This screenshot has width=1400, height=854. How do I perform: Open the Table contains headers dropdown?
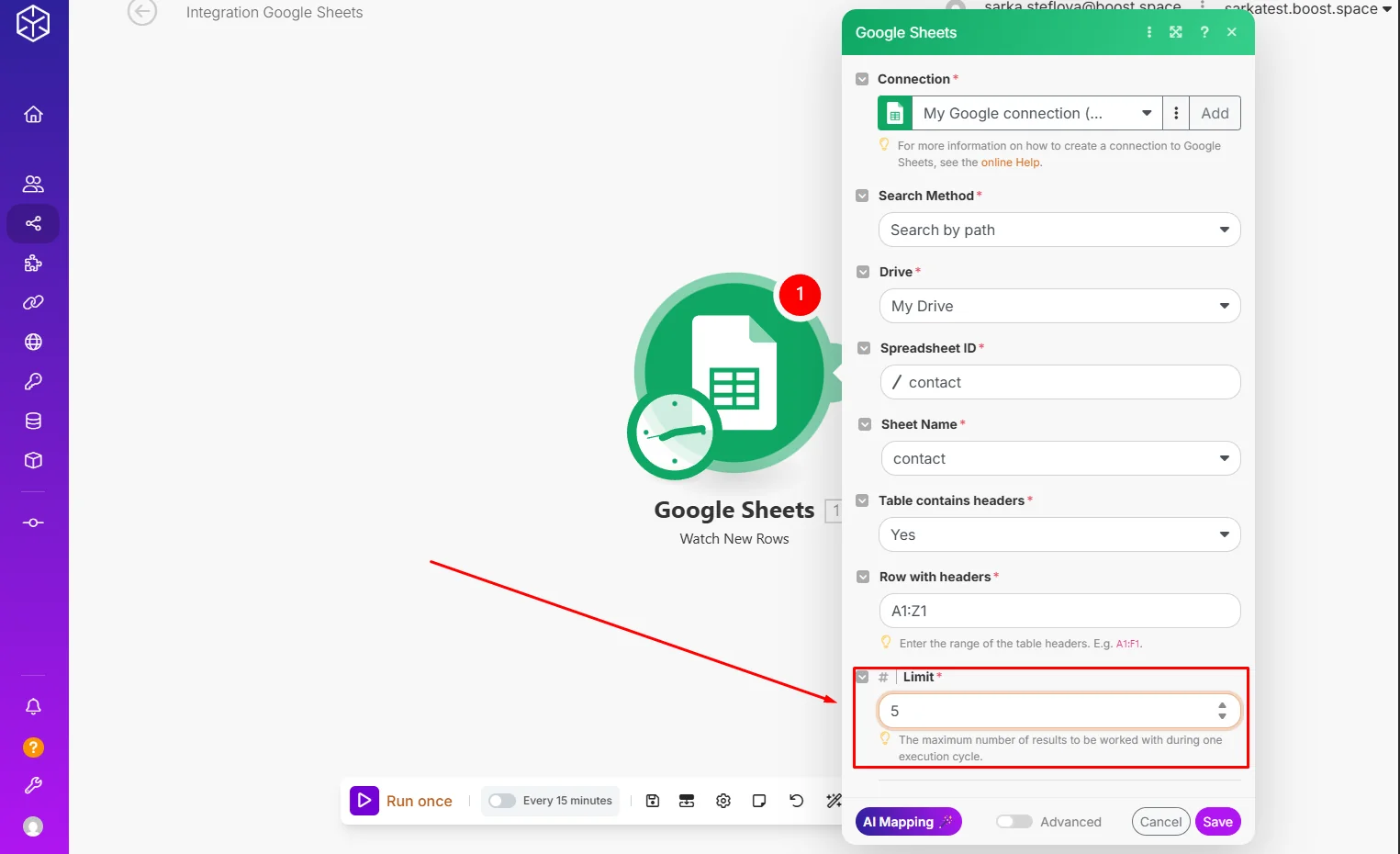[1059, 534]
